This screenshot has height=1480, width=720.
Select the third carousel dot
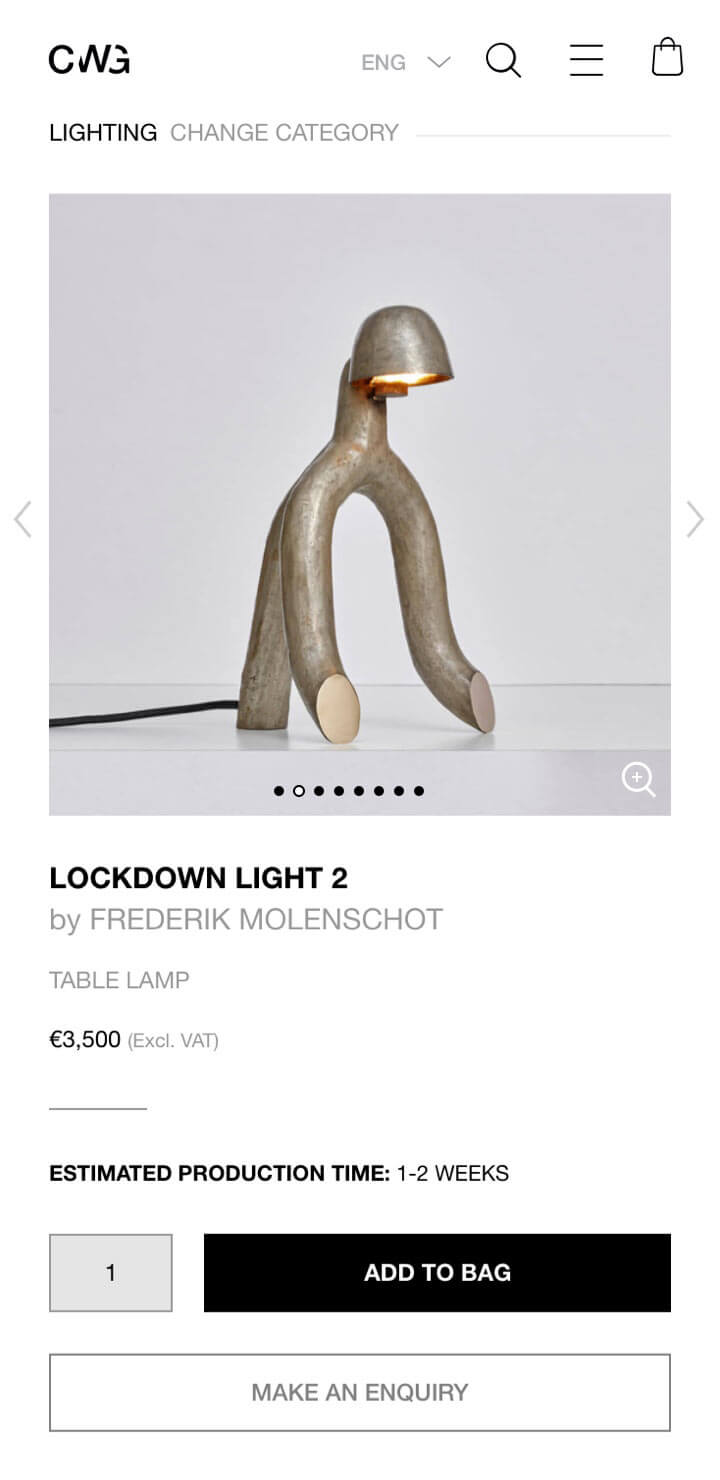point(319,791)
